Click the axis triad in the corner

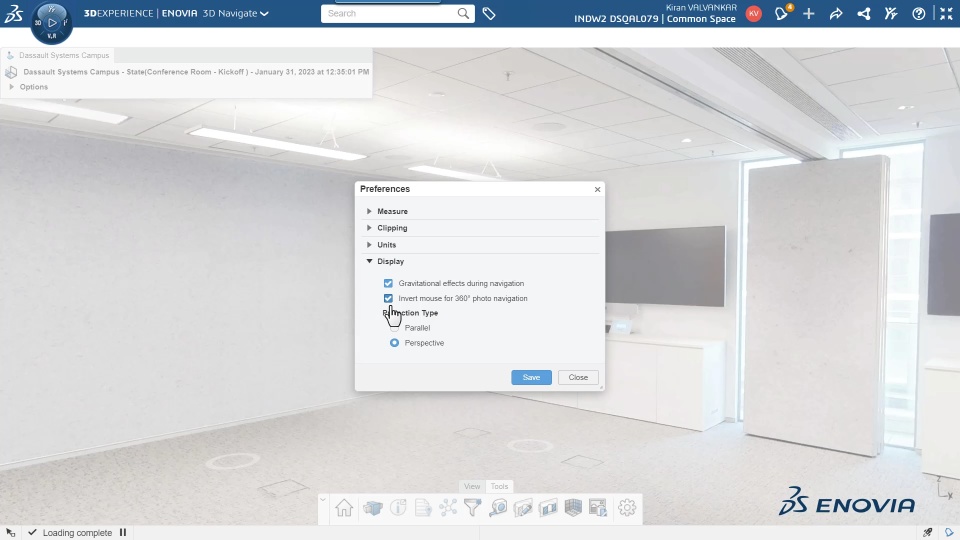(x=943, y=488)
